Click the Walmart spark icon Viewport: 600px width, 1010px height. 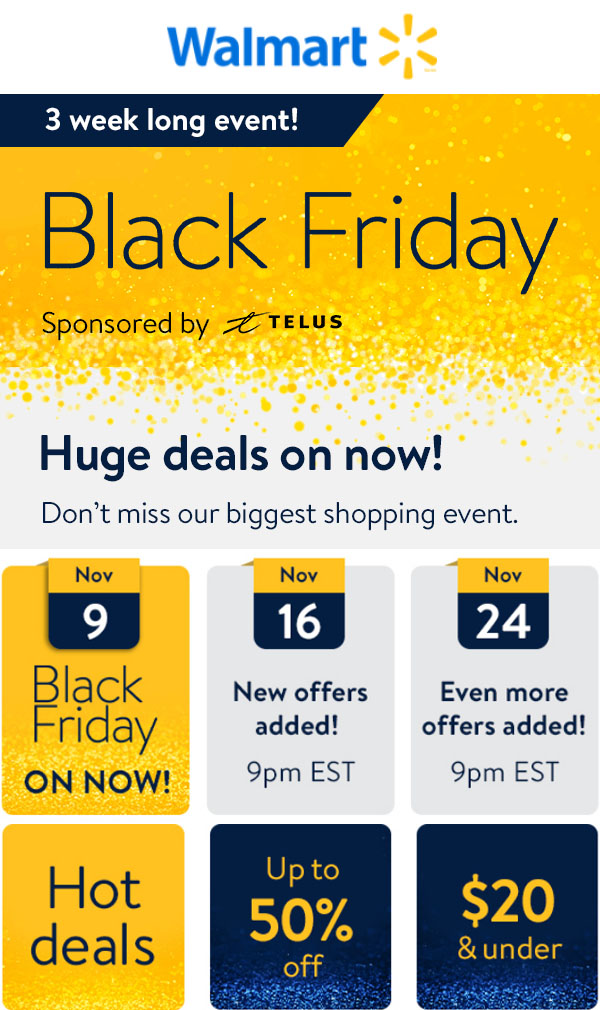pos(409,47)
